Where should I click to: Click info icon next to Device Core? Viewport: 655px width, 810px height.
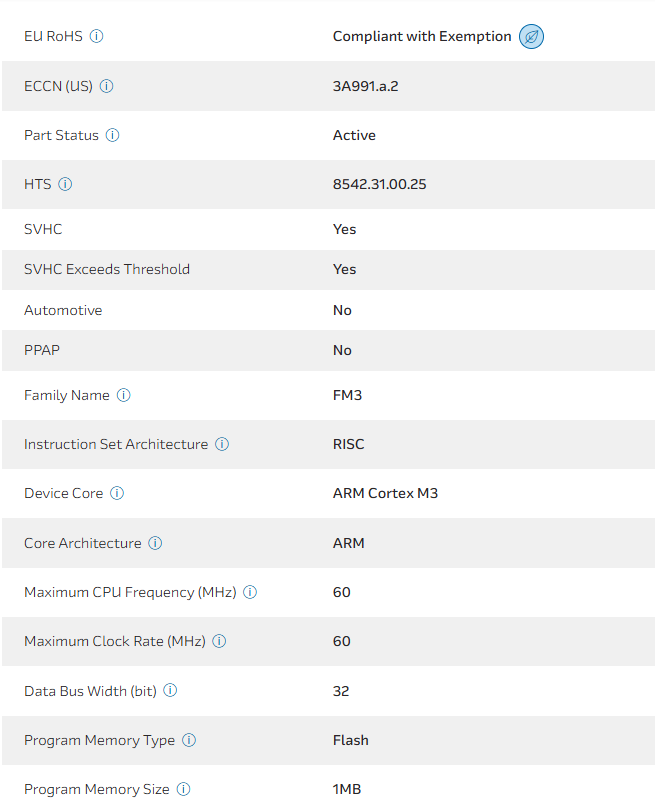117,493
